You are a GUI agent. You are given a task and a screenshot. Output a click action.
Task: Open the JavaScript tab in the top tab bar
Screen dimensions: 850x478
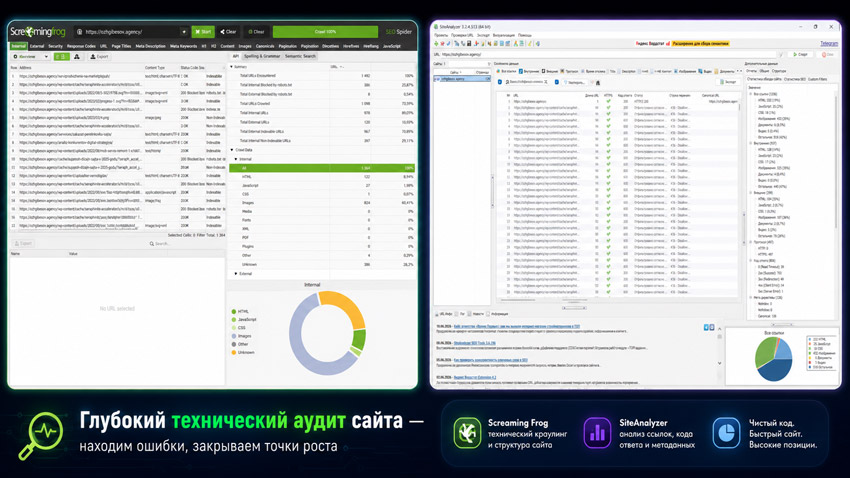pyautogui.click(x=392, y=47)
